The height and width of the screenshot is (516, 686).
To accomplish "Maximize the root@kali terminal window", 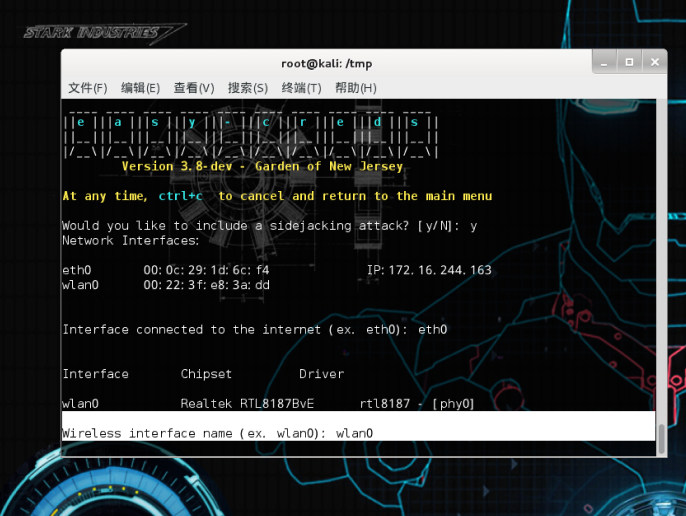I will click(629, 62).
